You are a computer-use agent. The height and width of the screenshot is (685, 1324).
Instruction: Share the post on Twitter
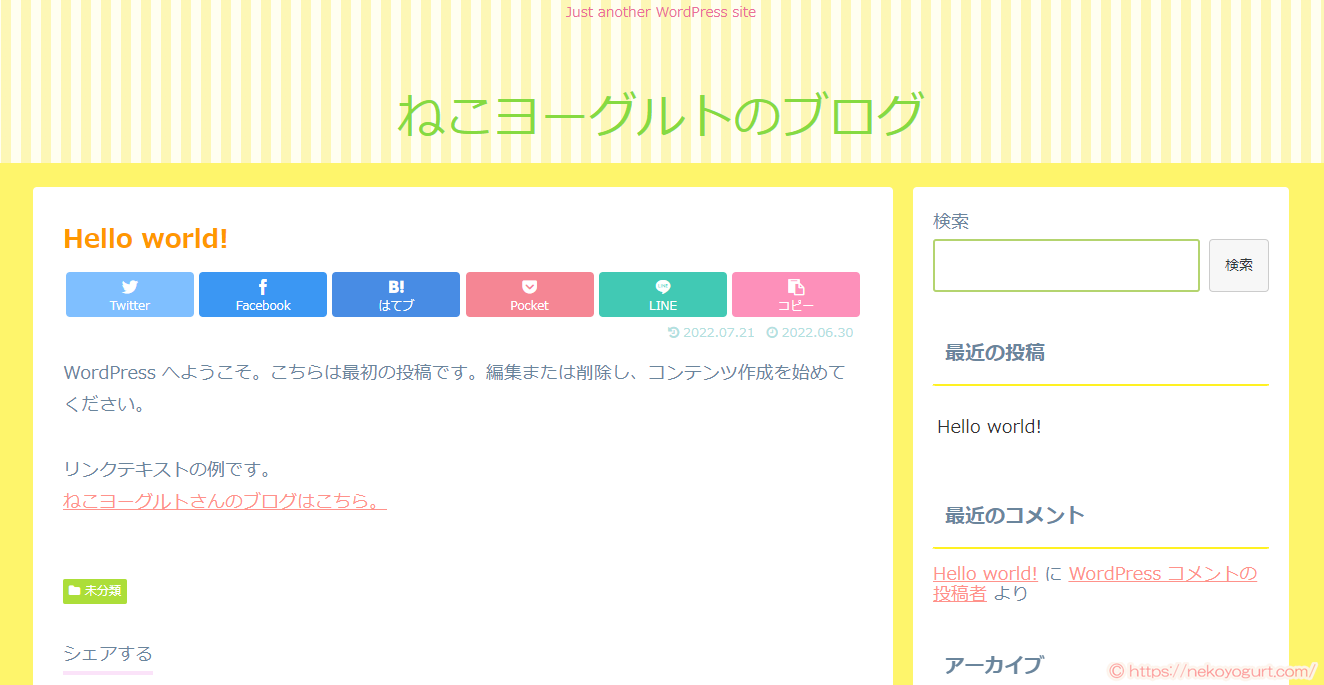pos(129,294)
